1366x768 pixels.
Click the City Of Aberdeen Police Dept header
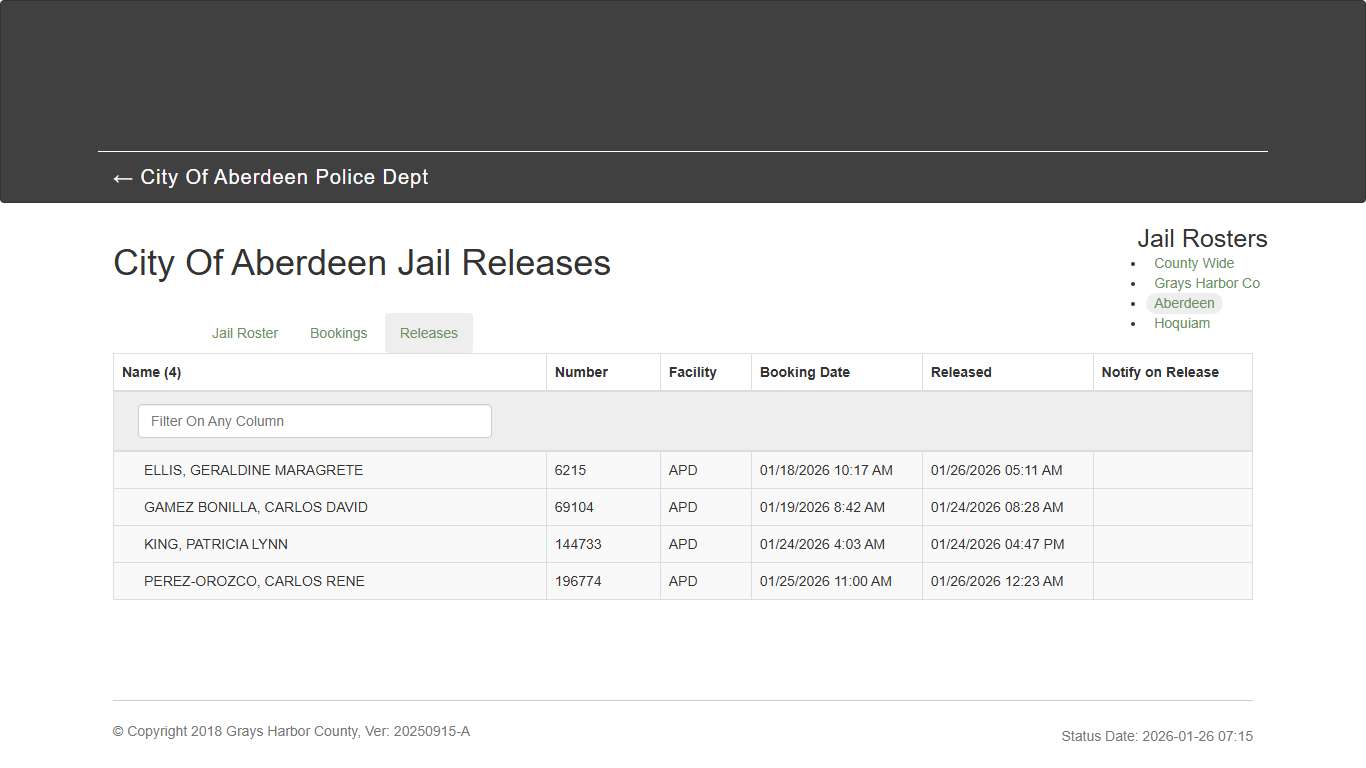285,177
